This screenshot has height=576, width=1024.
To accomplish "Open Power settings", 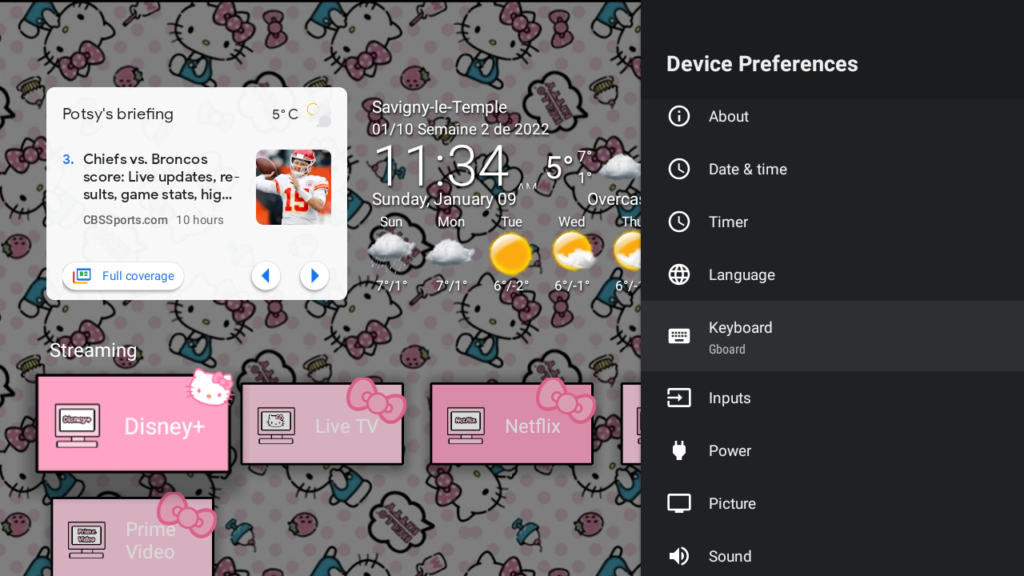I will (x=832, y=451).
